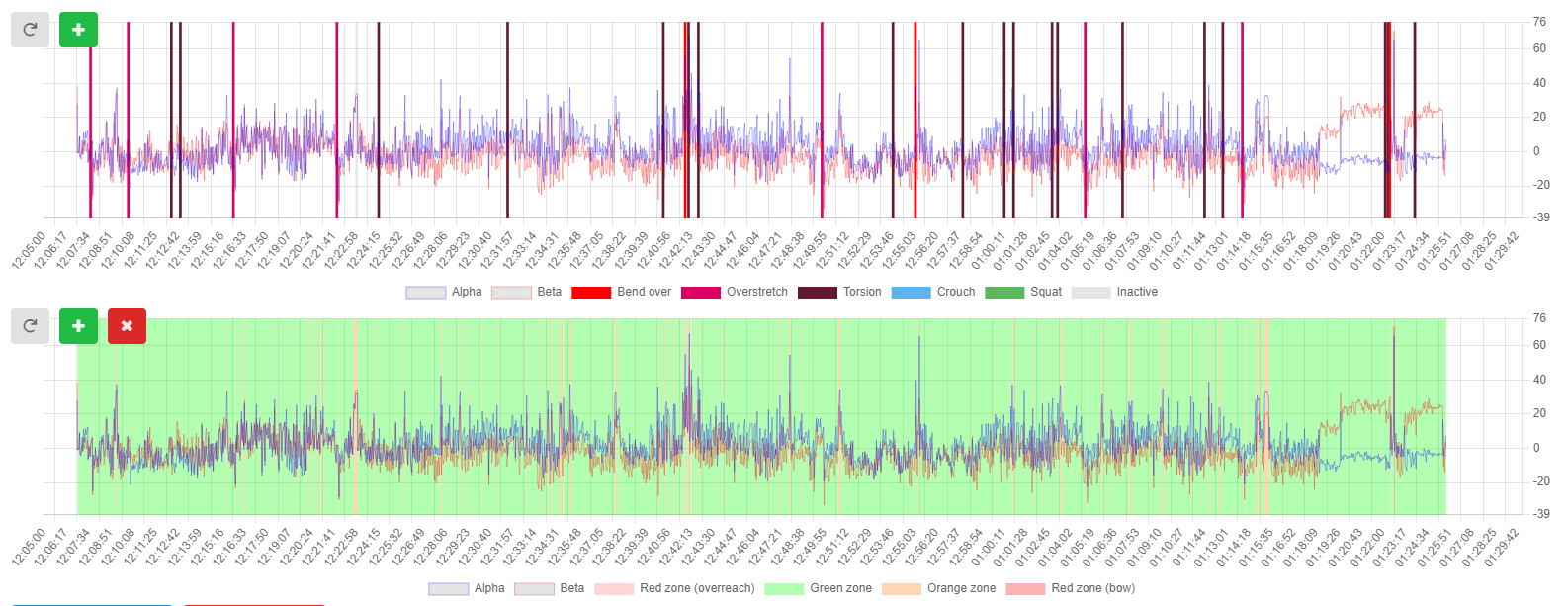Click the 'Crouch' legend label
This screenshot has width=1568, height=606.
click(956, 292)
